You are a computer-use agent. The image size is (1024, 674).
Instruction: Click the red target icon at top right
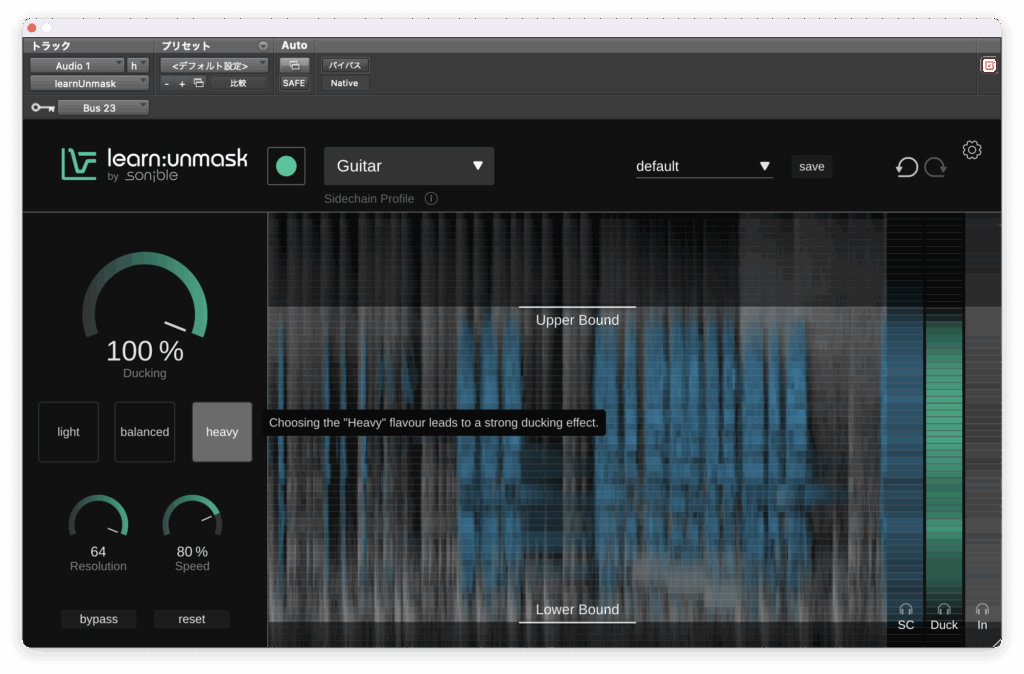click(x=989, y=65)
